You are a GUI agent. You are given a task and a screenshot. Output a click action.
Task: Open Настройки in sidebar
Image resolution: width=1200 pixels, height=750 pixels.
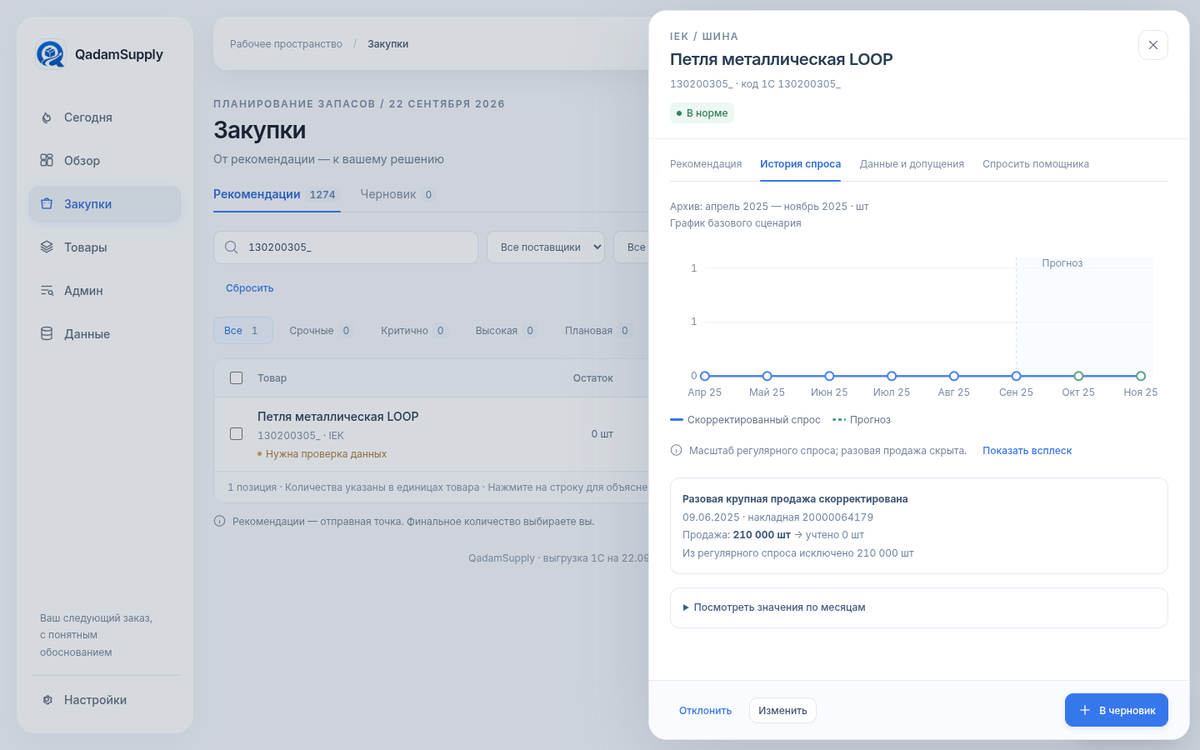(105, 700)
